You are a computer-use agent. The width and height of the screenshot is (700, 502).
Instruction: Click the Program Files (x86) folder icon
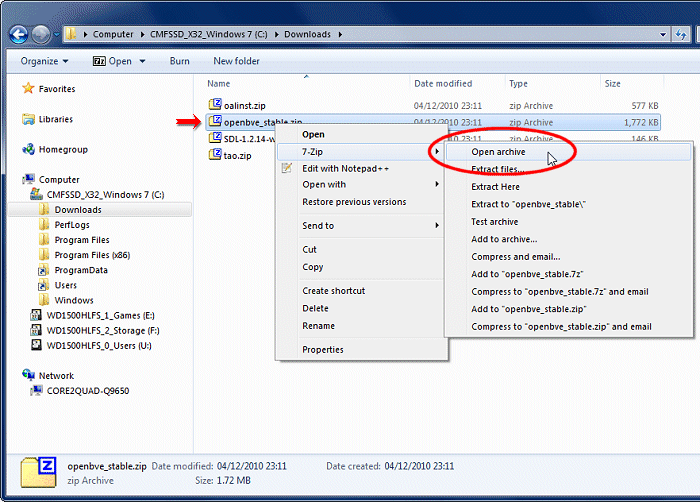tap(44, 255)
